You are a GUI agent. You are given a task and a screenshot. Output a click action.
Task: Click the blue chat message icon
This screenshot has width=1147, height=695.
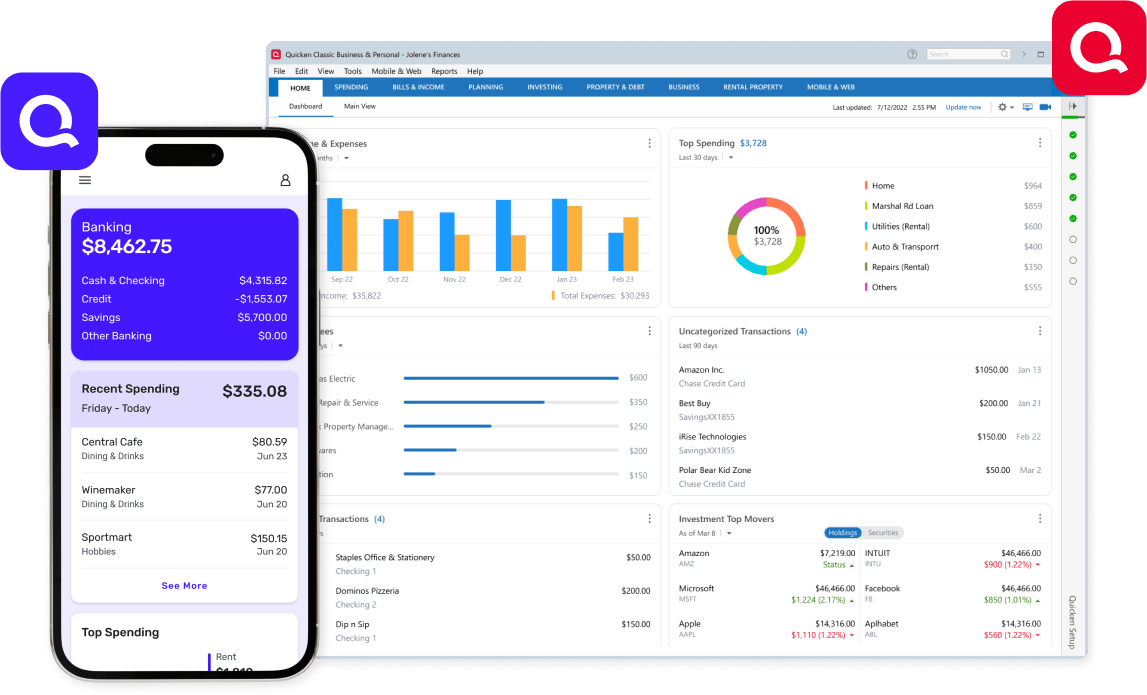pyautogui.click(x=1028, y=107)
